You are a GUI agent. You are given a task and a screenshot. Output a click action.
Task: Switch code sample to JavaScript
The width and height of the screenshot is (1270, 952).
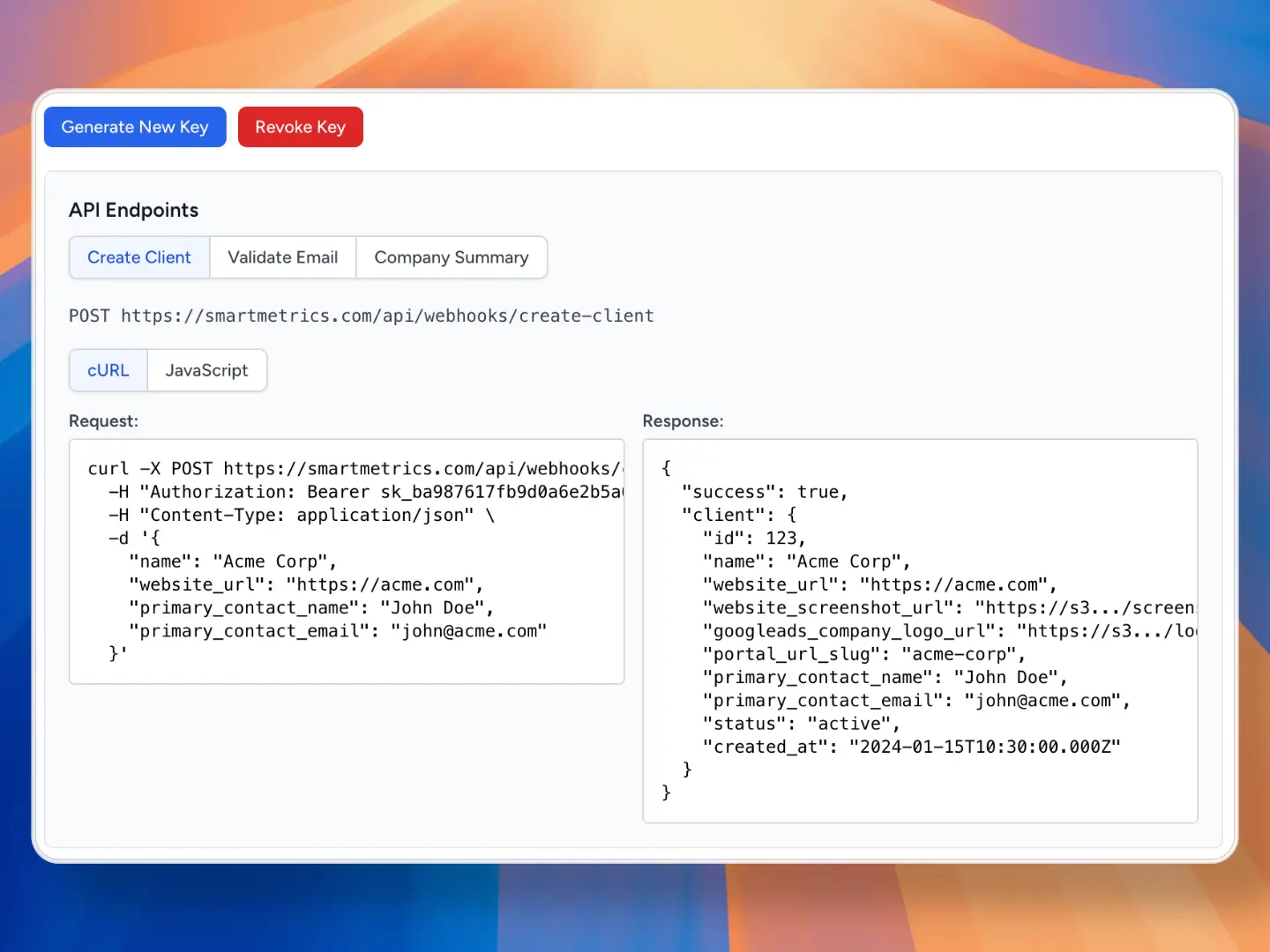pos(206,370)
